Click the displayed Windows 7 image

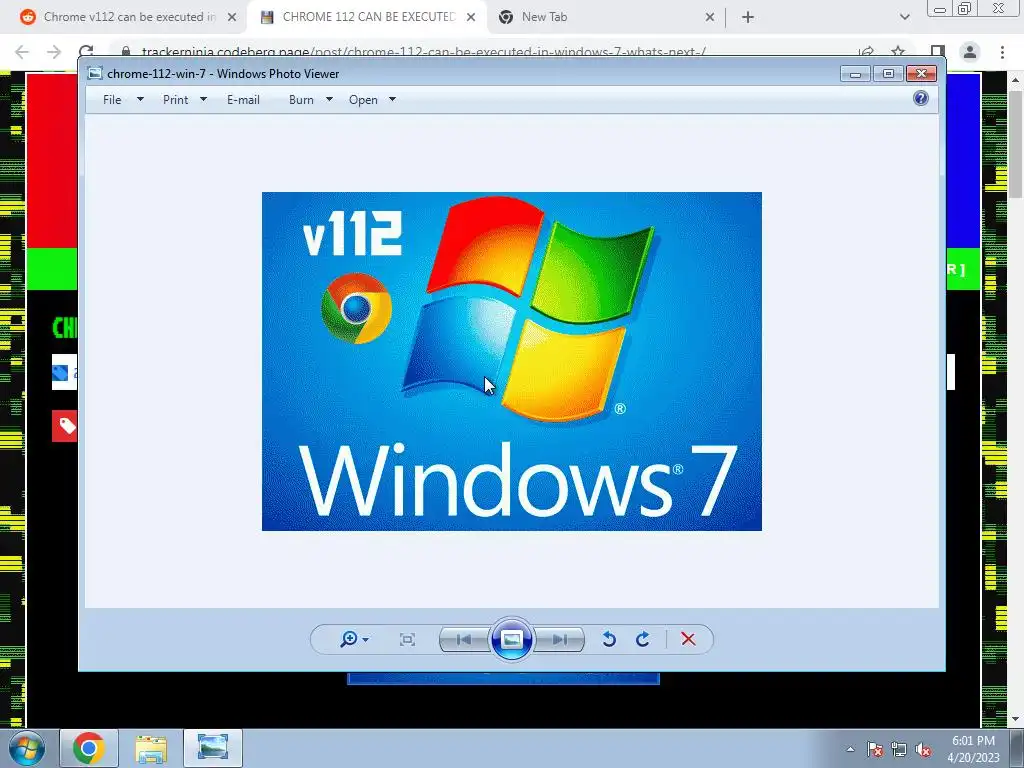[x=511, y=361]
